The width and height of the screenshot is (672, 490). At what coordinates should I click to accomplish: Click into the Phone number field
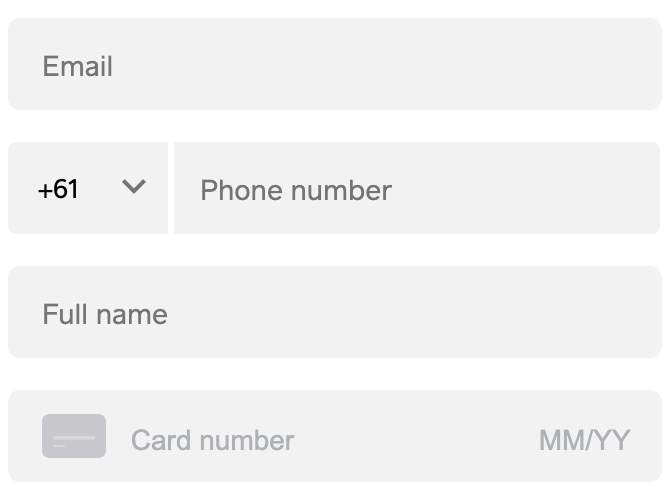click(x=417, y=188)
